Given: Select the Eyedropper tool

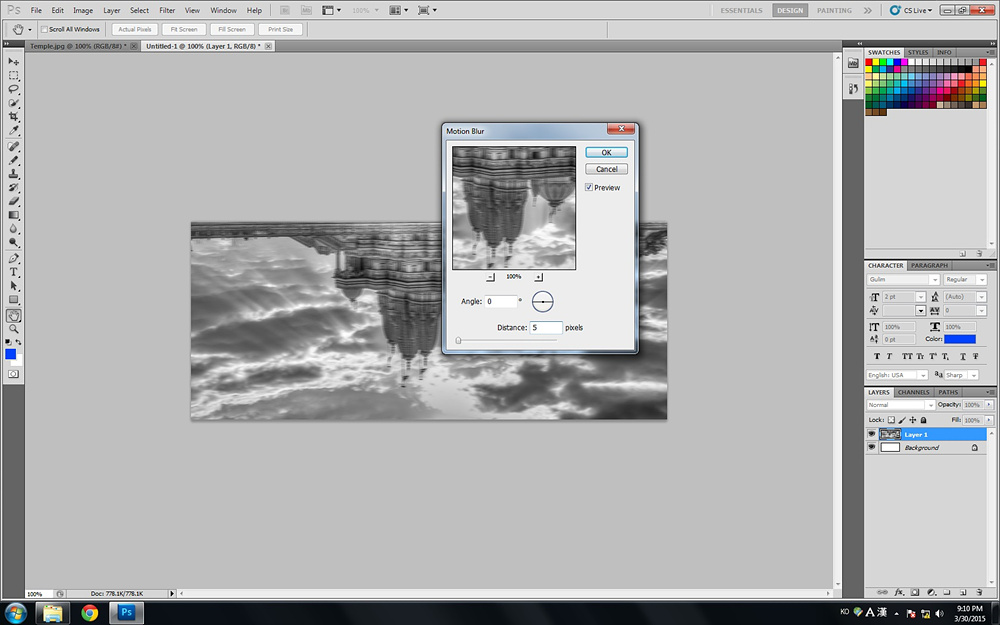Looking at the screenshot, I should pos(14,131).
